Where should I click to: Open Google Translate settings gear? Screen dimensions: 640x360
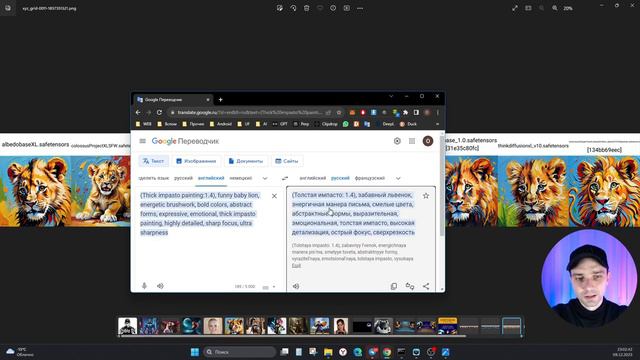click(x=397, y=141)
